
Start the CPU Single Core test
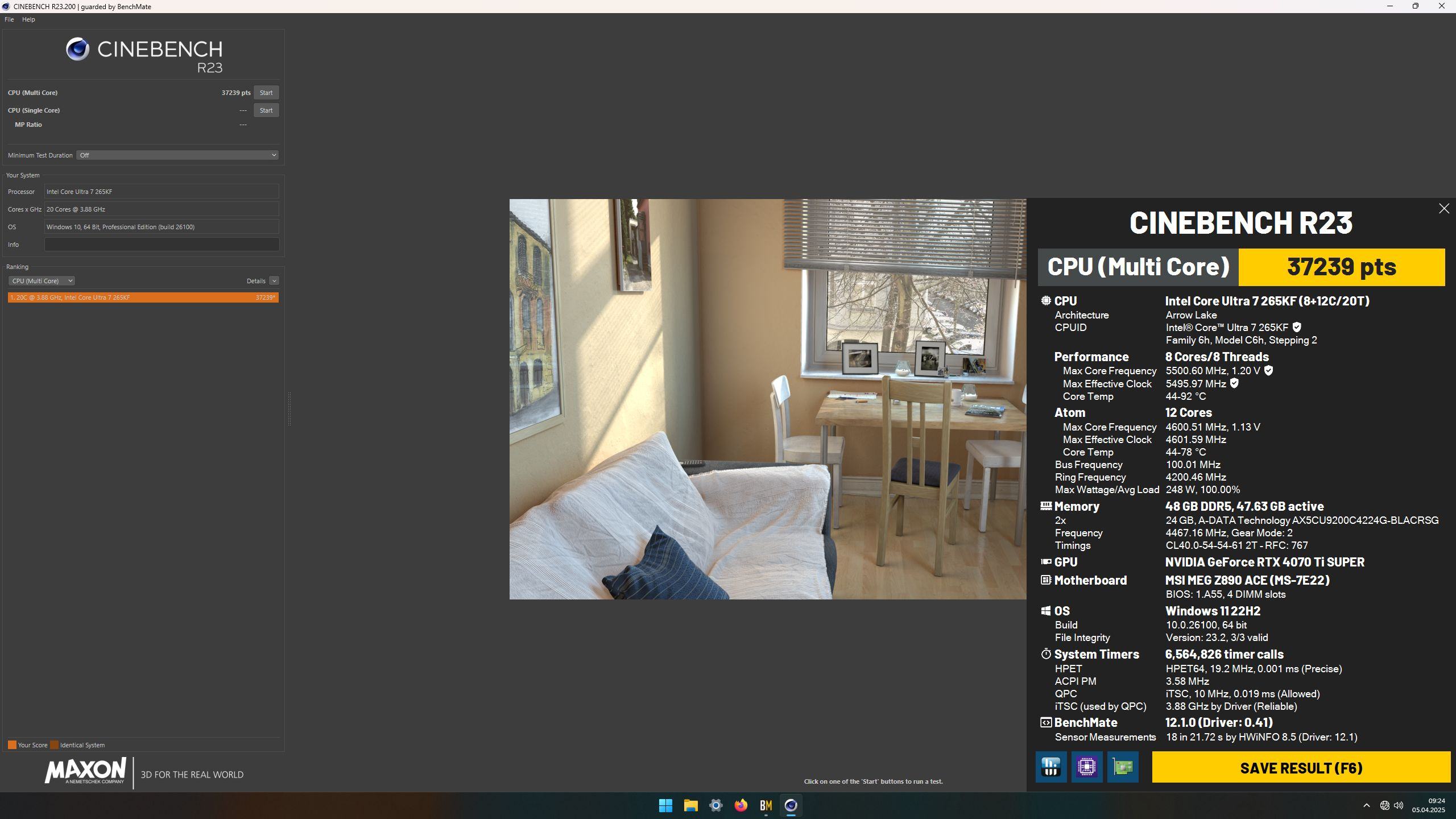click(266, 110)
